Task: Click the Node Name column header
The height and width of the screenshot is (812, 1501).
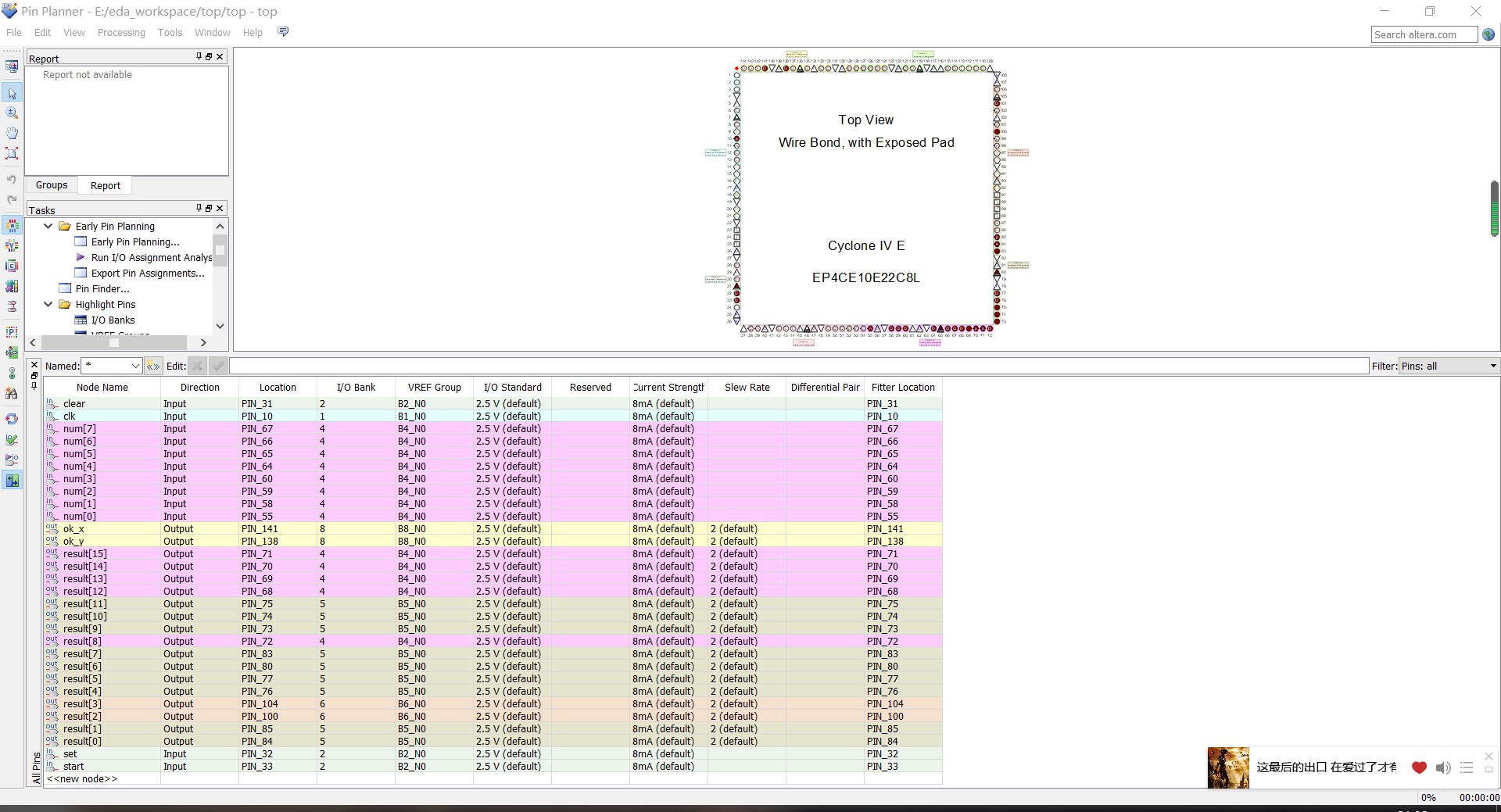Action: 102,387
